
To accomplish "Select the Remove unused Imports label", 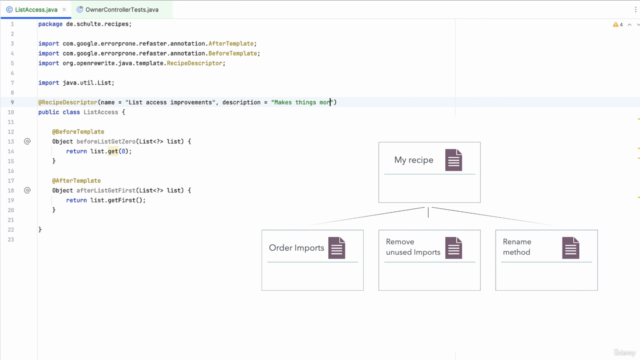I will (413, 247).
